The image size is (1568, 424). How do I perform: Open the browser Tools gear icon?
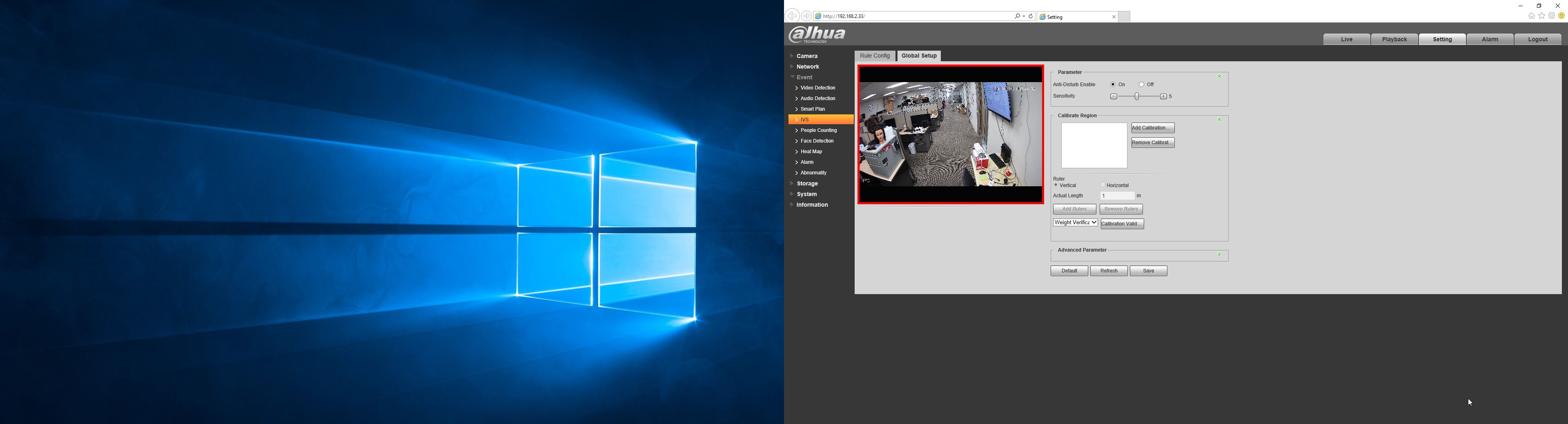[1552, 16]
